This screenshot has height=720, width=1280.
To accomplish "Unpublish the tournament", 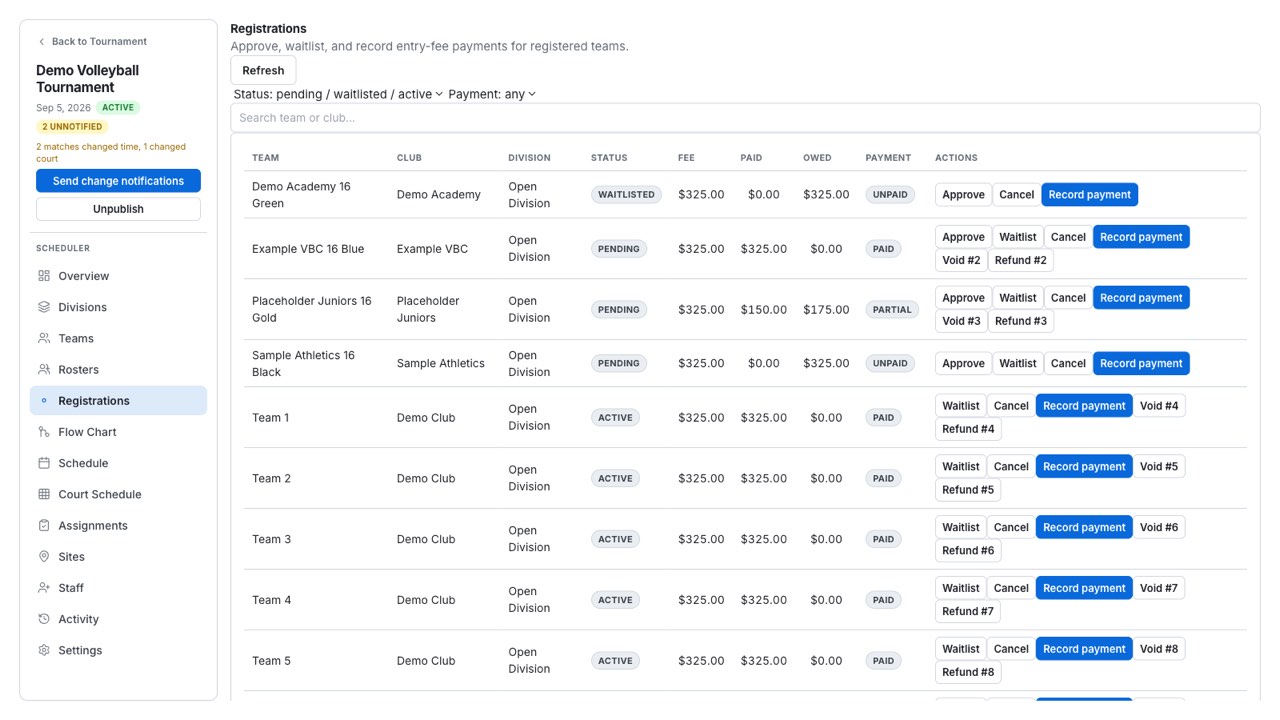I will (118, 209).
